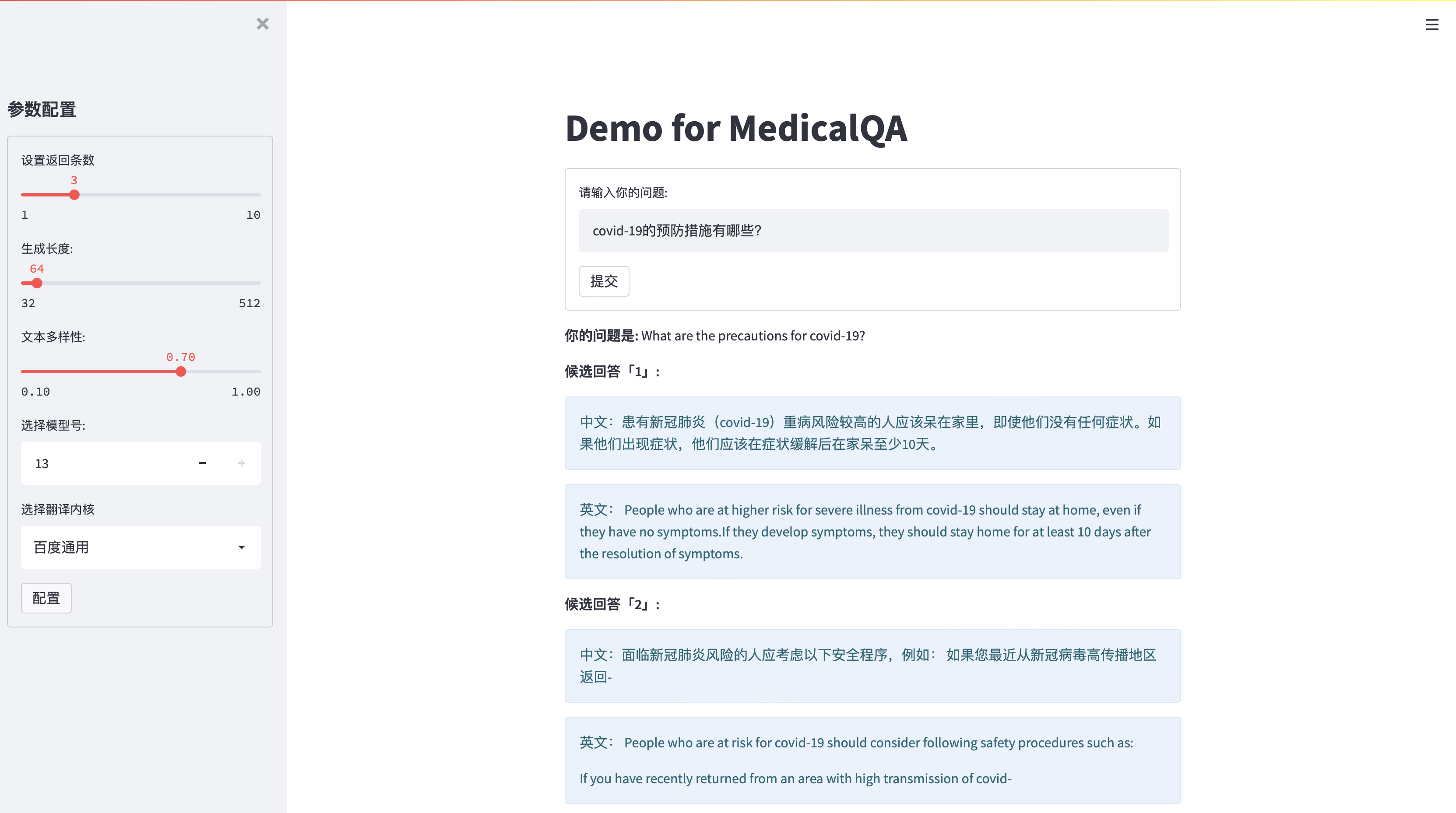
Task: Close the sidebar with the X icon
Action: [x=262, y=24]
